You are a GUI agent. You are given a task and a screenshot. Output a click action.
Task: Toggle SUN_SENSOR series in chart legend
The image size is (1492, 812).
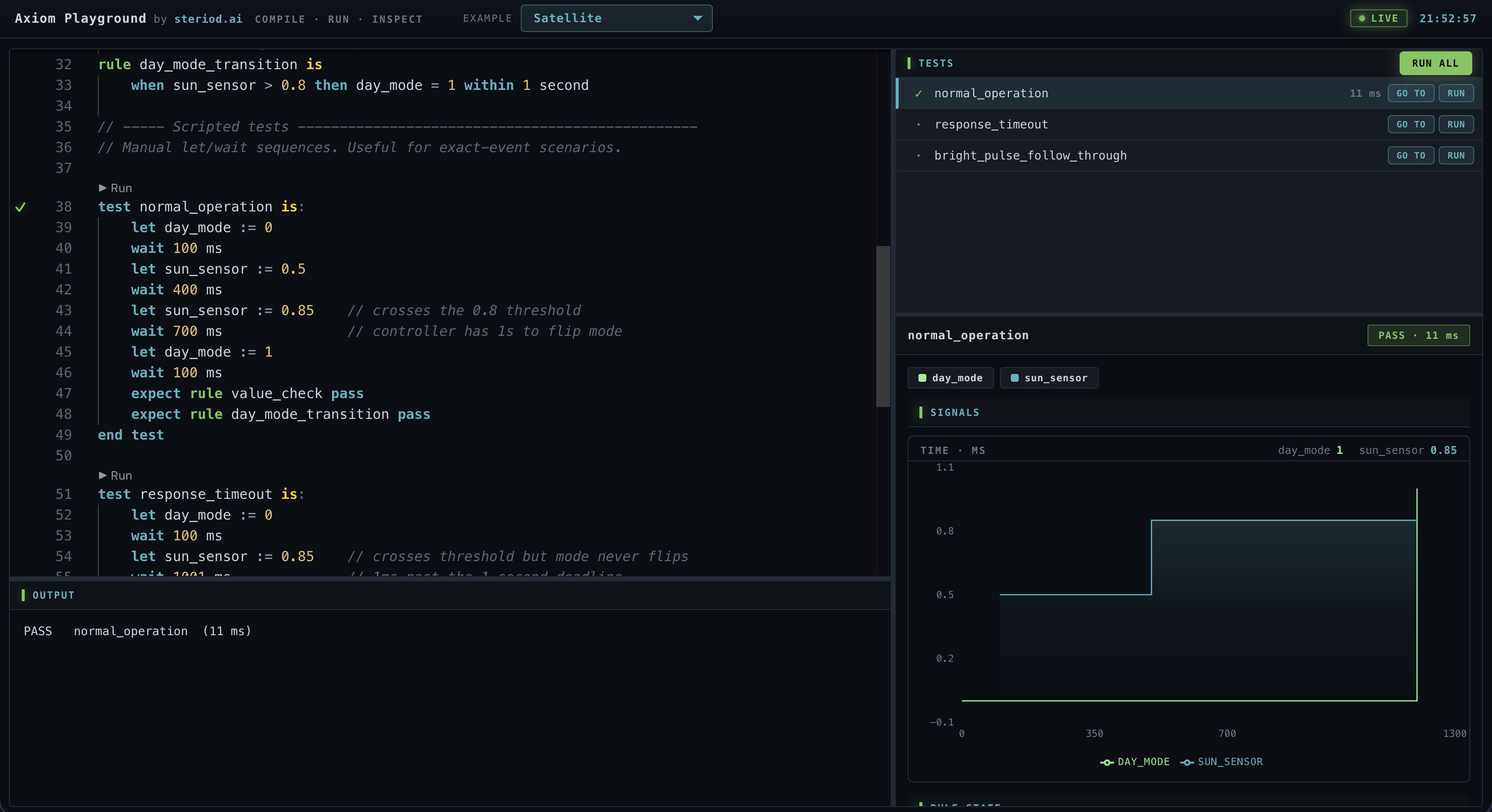[1221, 762]
